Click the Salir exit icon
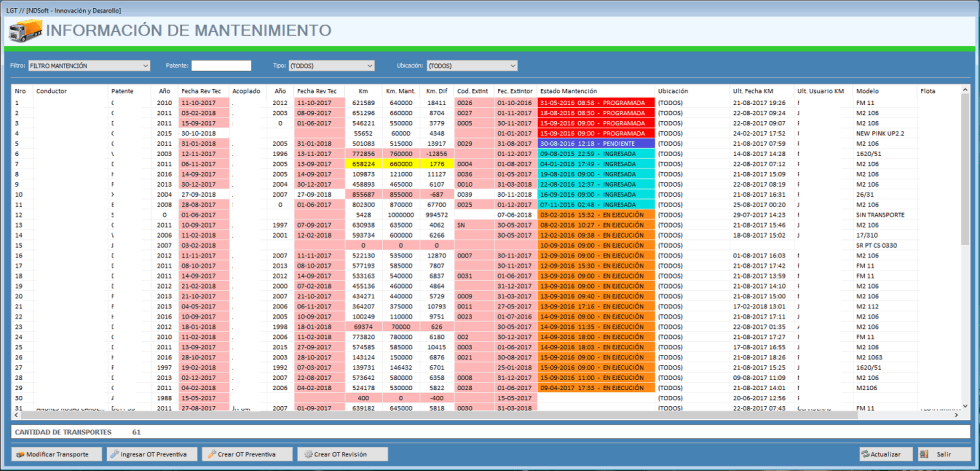This screenshot has height=471, width=980. point(924,454)
